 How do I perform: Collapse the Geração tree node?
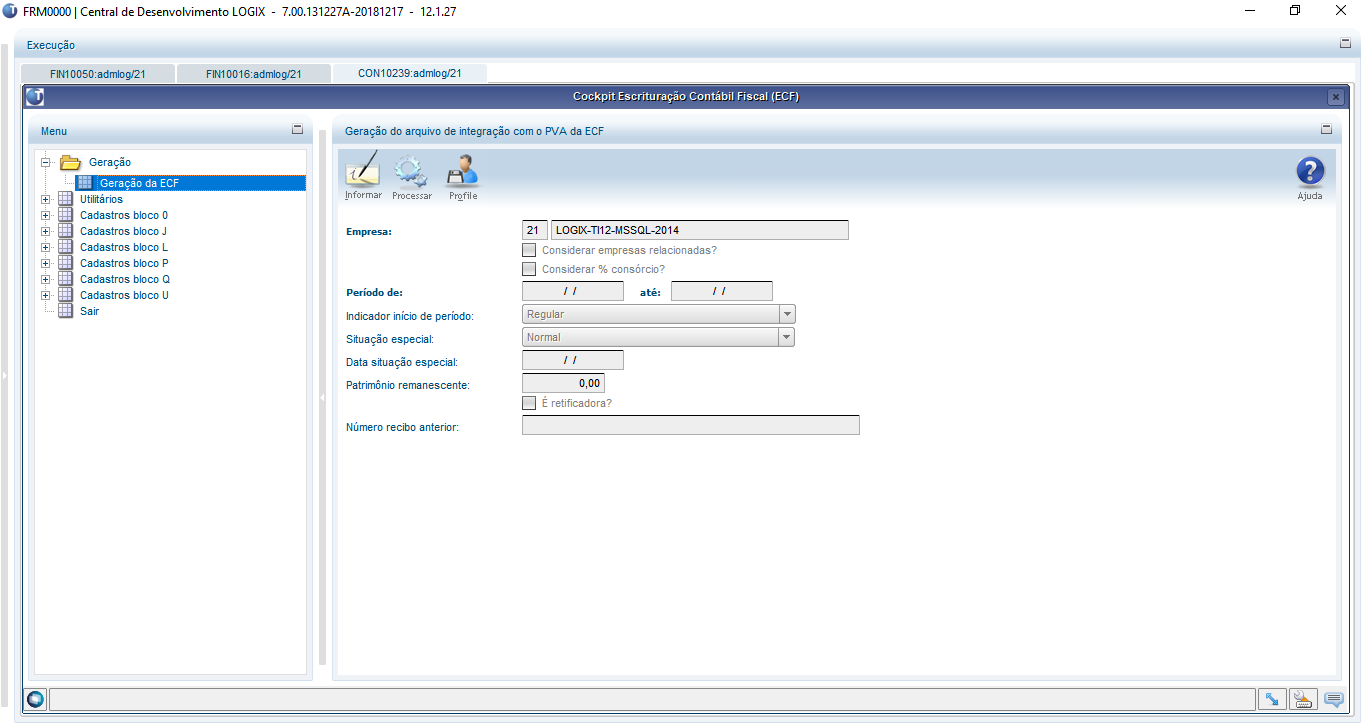[x=45, y=162]
